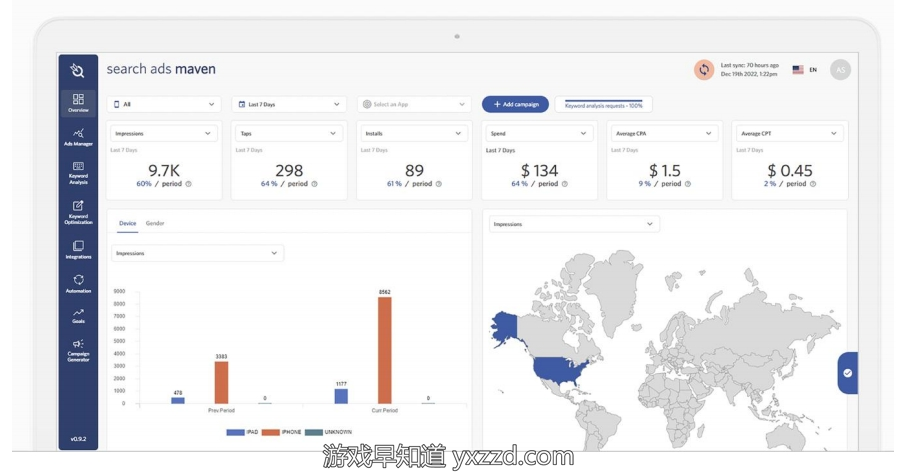This screenshot has height=475, width=917.
Task: Open the All devices dropdown
Action: (x=164, y=104)
